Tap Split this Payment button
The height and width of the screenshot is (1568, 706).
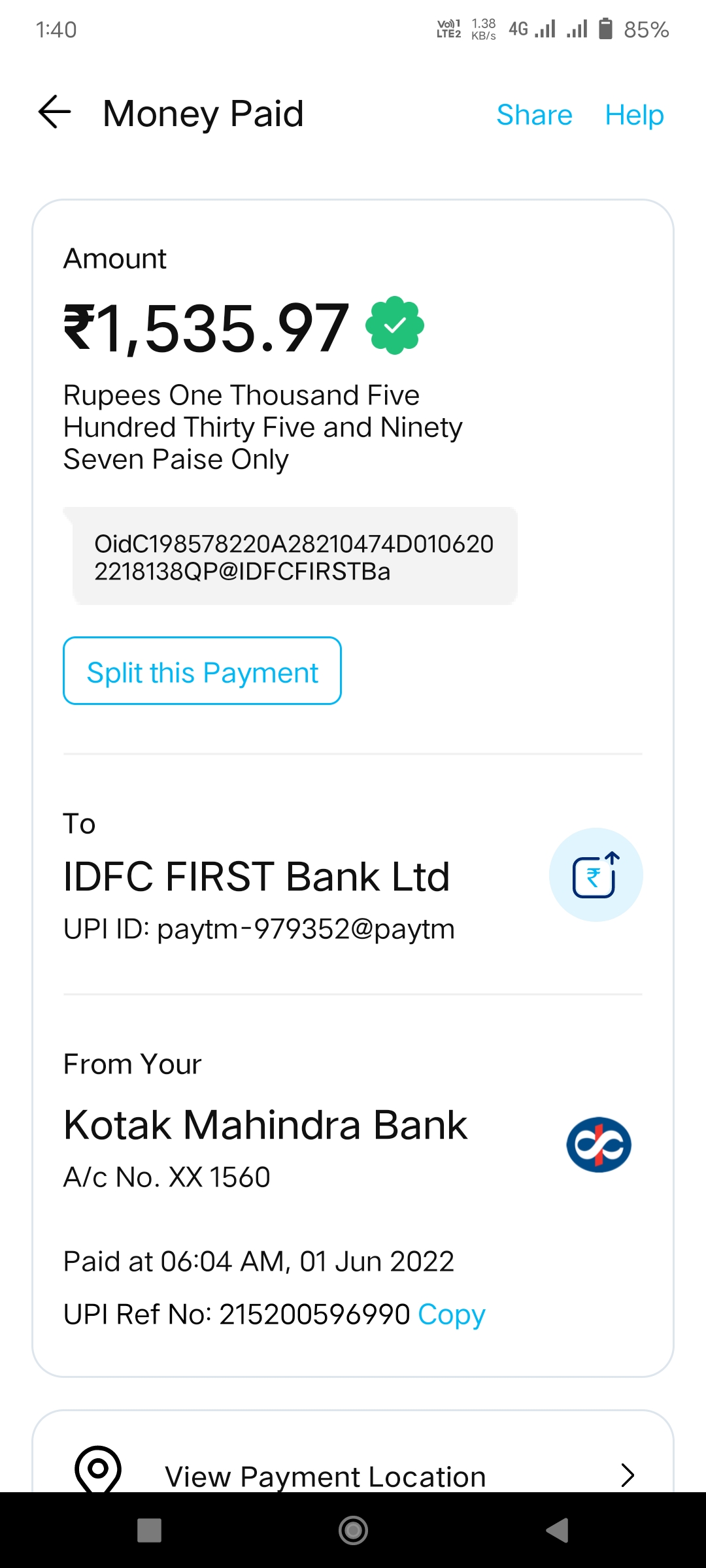point(202,671)
